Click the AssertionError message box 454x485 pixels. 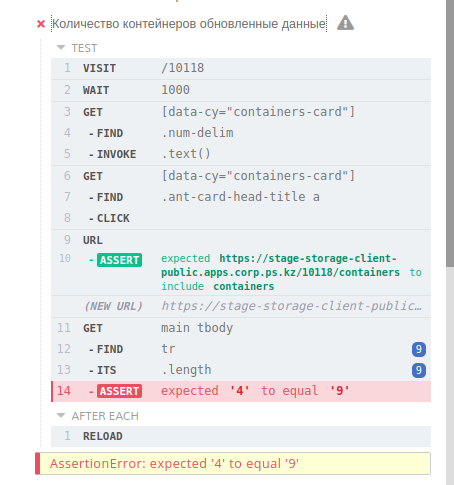[233, 463]
